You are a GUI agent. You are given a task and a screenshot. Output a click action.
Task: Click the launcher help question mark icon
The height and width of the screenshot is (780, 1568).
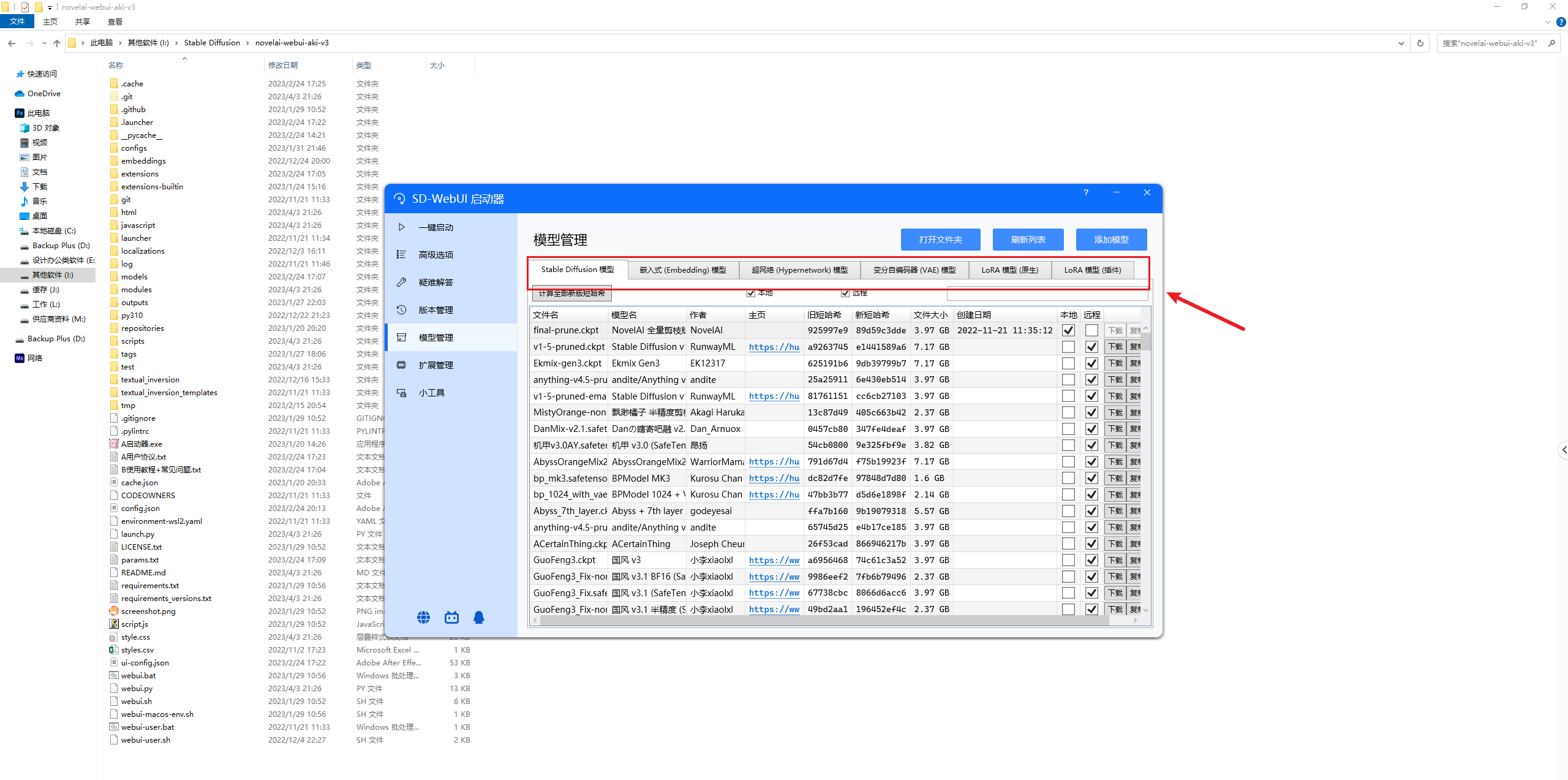1086,192
